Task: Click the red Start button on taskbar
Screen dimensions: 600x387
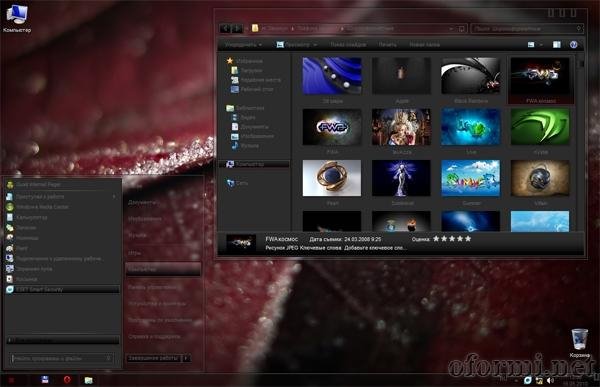Action: click(x=11, y=380)
